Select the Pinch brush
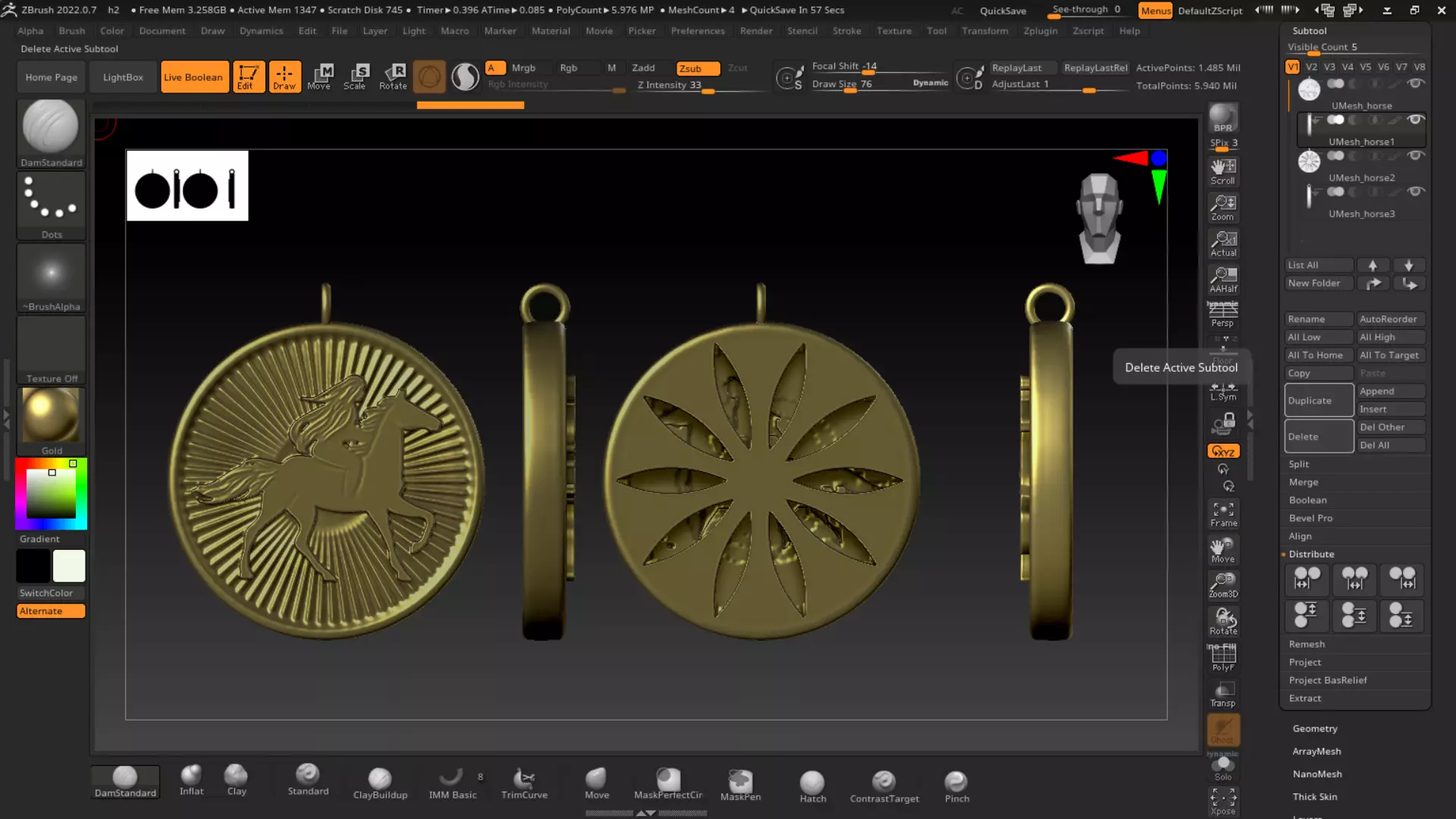Image resolution: width=1456 pixels, height=819 pixels. (956, 786)
